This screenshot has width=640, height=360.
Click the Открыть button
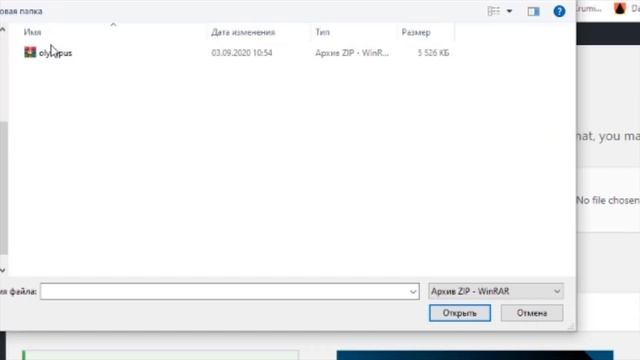click(x=460, y=313)
